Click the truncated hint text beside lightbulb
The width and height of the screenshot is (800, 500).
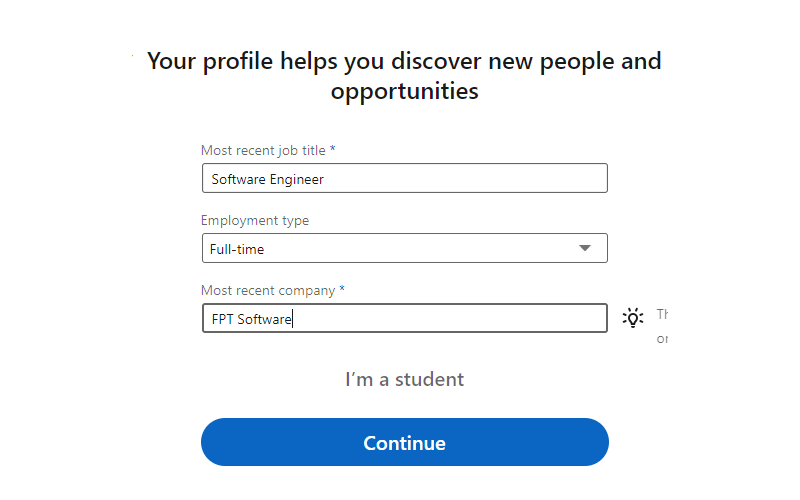[x=662, y=326]
